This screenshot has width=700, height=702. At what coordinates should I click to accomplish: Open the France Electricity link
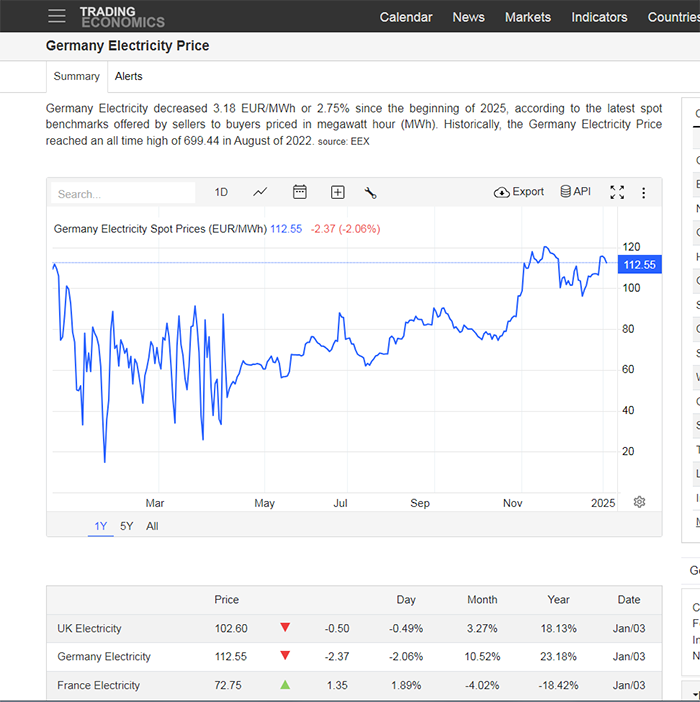98,685
